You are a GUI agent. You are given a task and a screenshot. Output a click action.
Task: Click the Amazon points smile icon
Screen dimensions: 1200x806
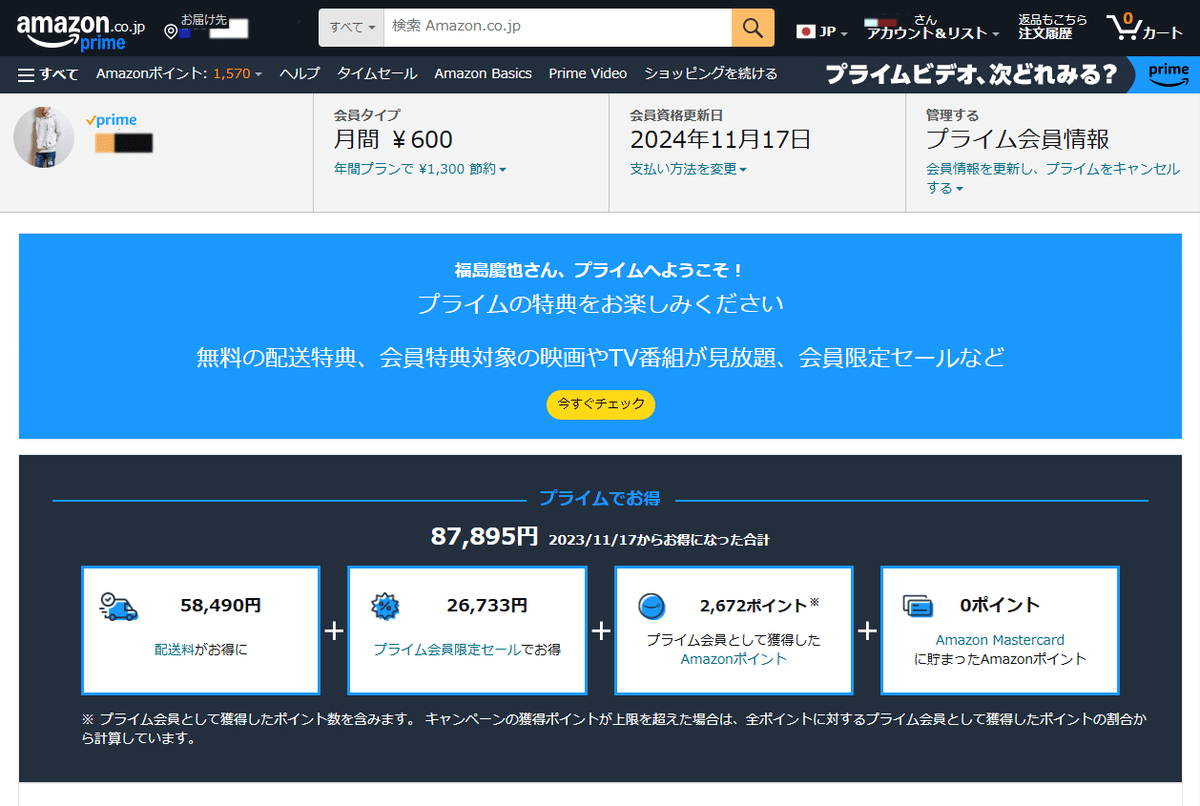point(653,604)
